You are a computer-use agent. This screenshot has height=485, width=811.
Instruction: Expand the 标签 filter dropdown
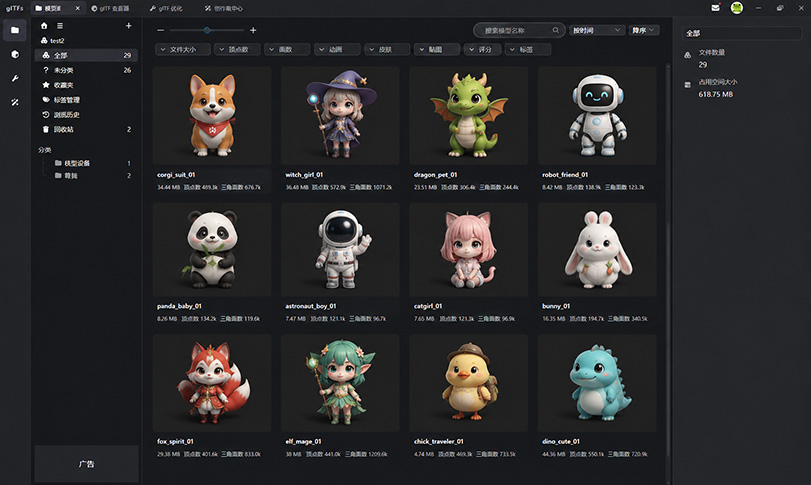(x=528, y=50)
